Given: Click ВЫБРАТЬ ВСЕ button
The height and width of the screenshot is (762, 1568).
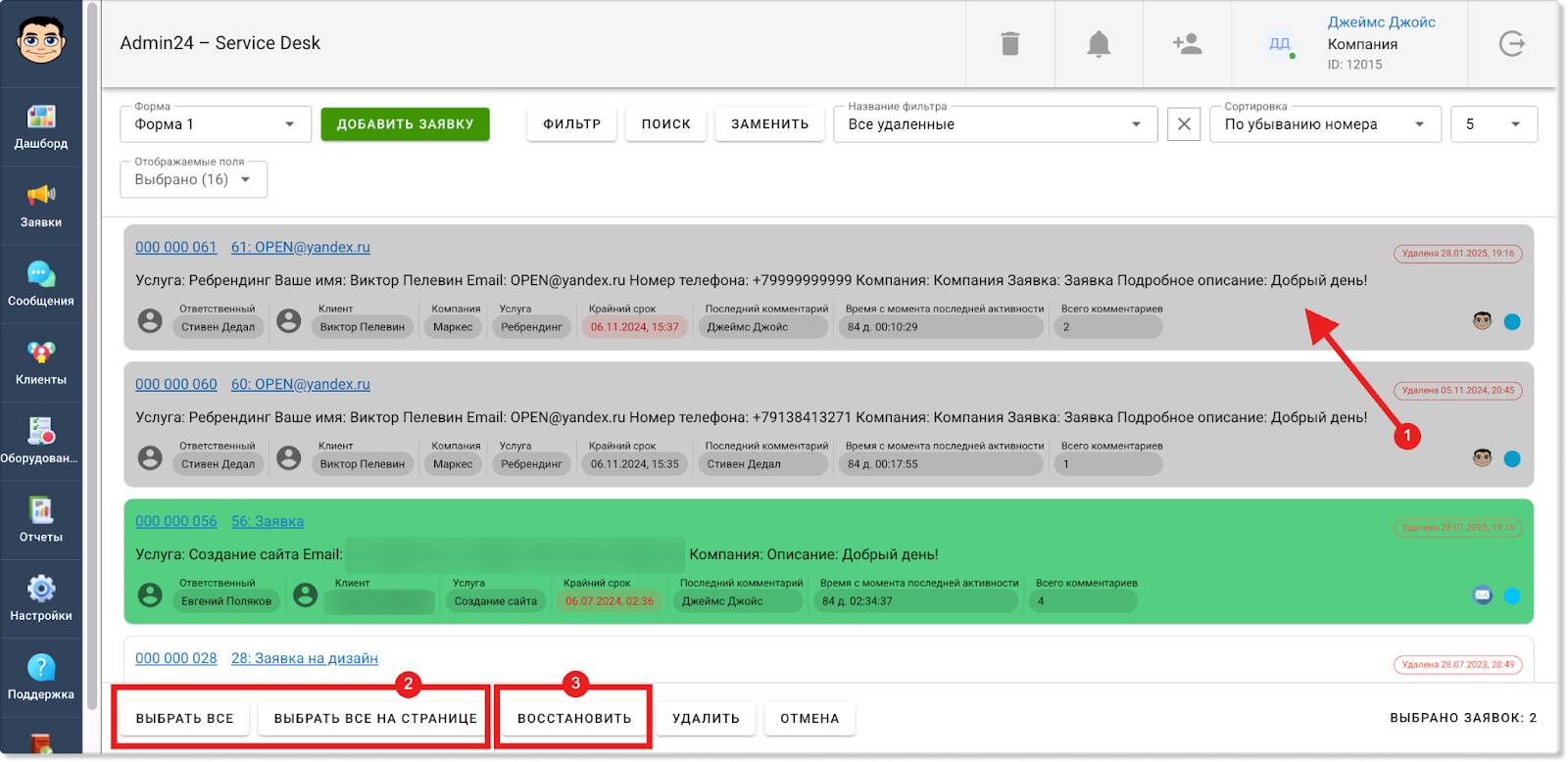Looking at the screenshot, I should coord(185,718).
